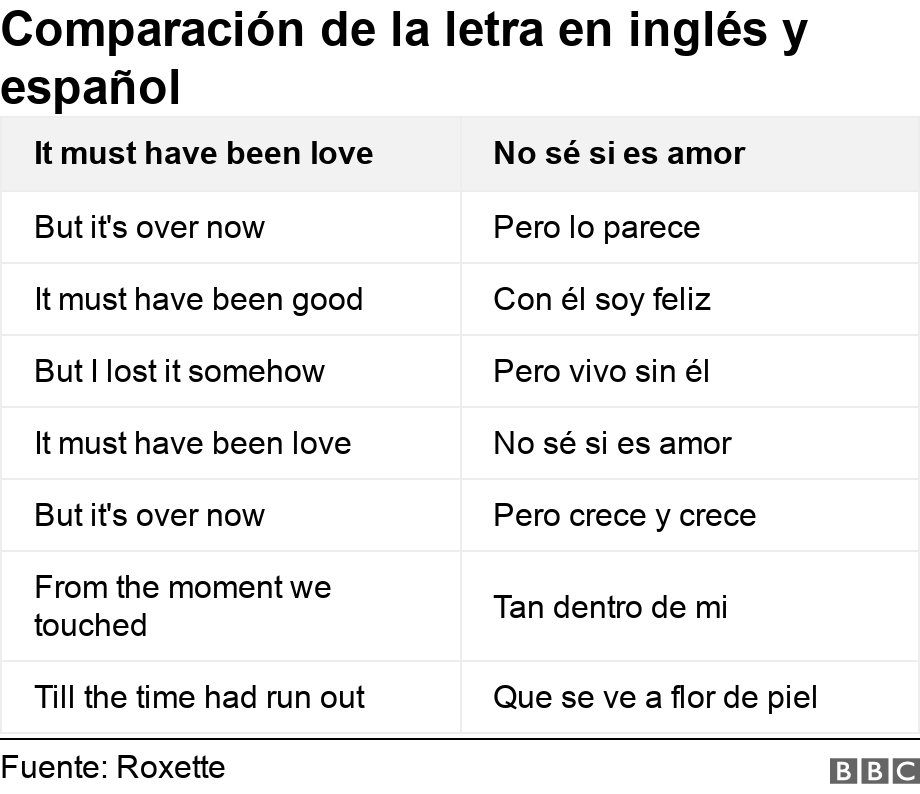Click the 'Pero crece y crece' cell

[690, 515]
